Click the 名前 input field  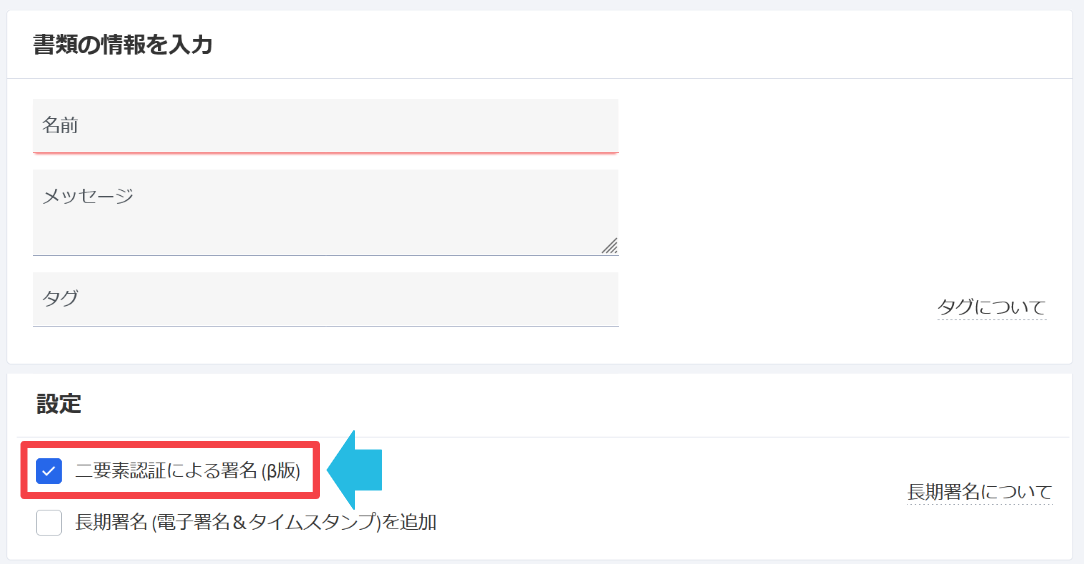pos(325,125)
